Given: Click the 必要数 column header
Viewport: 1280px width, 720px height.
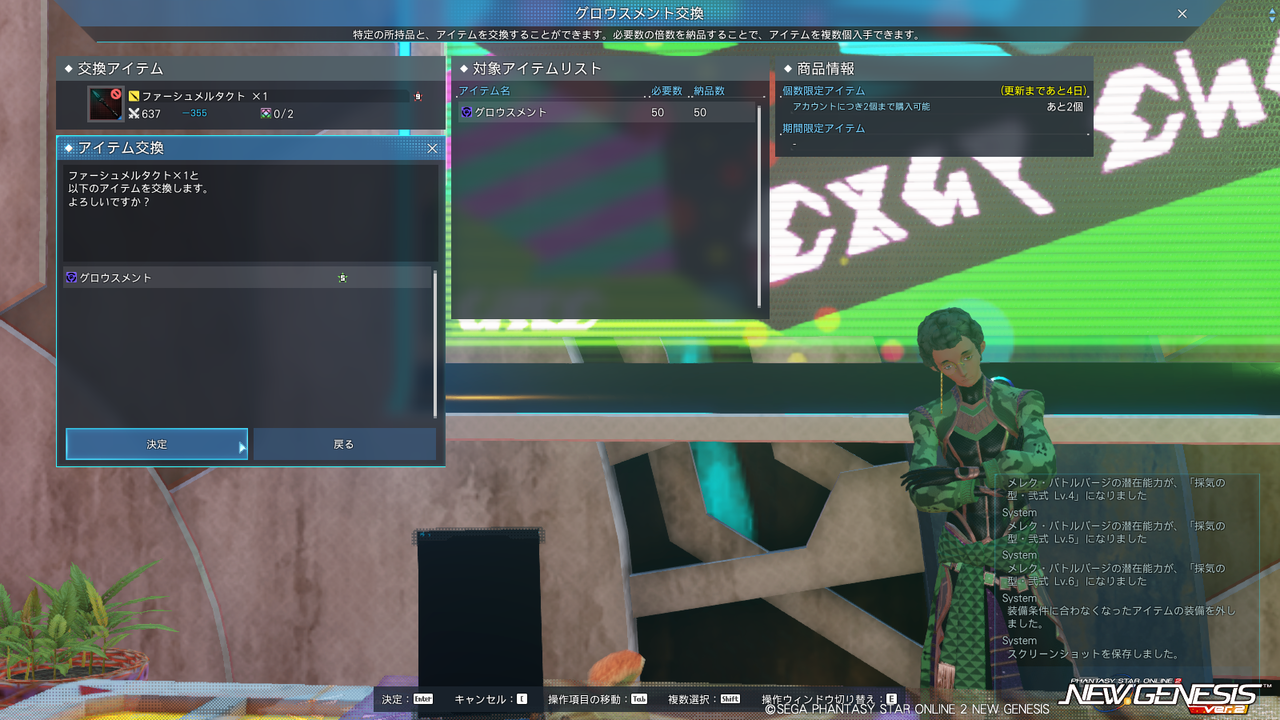Looking at the screenshot, I should [667, 91].
